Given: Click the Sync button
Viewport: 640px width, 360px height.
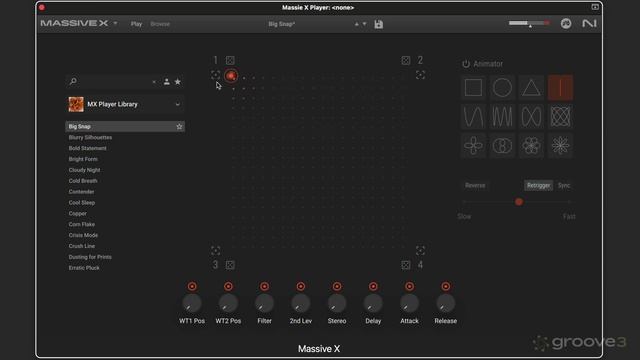Looking at the screenshot, I should point(564,185).
